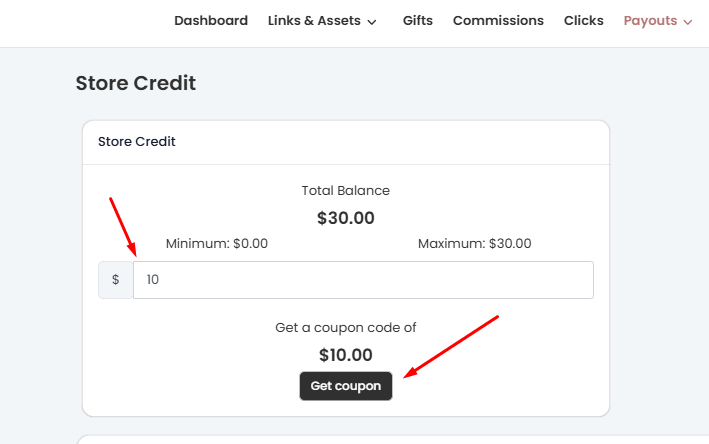Screen dimensions: 709x444
Task: Open the Commissions page
Action: point(498,21)
